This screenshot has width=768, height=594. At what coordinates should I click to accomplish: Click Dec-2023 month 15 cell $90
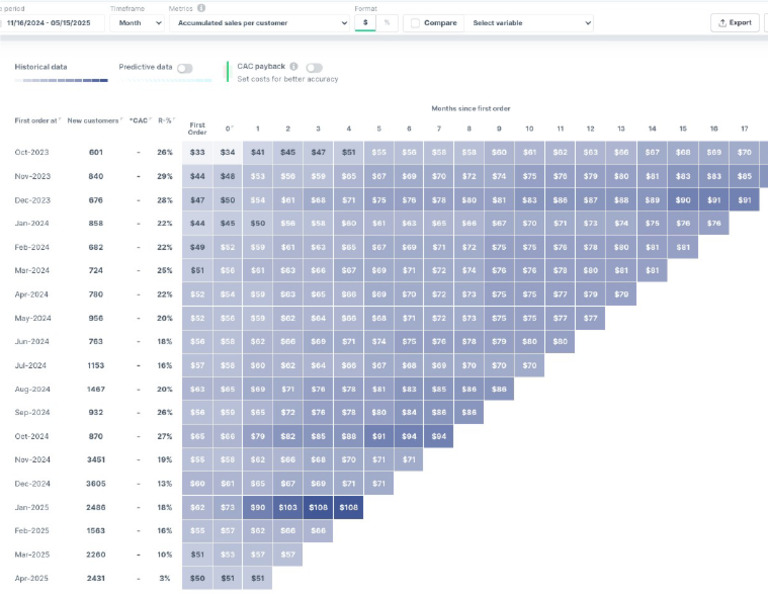point(683,200)
